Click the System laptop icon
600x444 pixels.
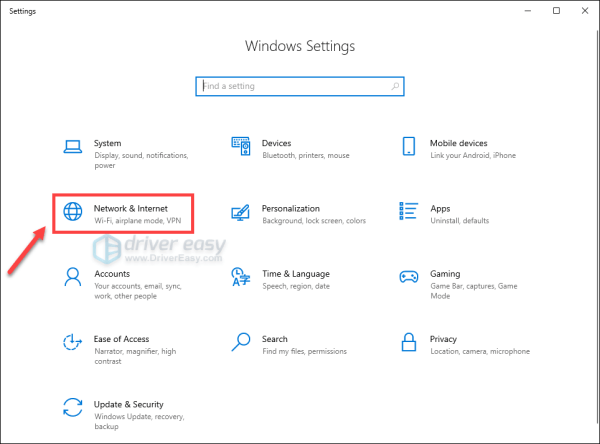(72, 148)
